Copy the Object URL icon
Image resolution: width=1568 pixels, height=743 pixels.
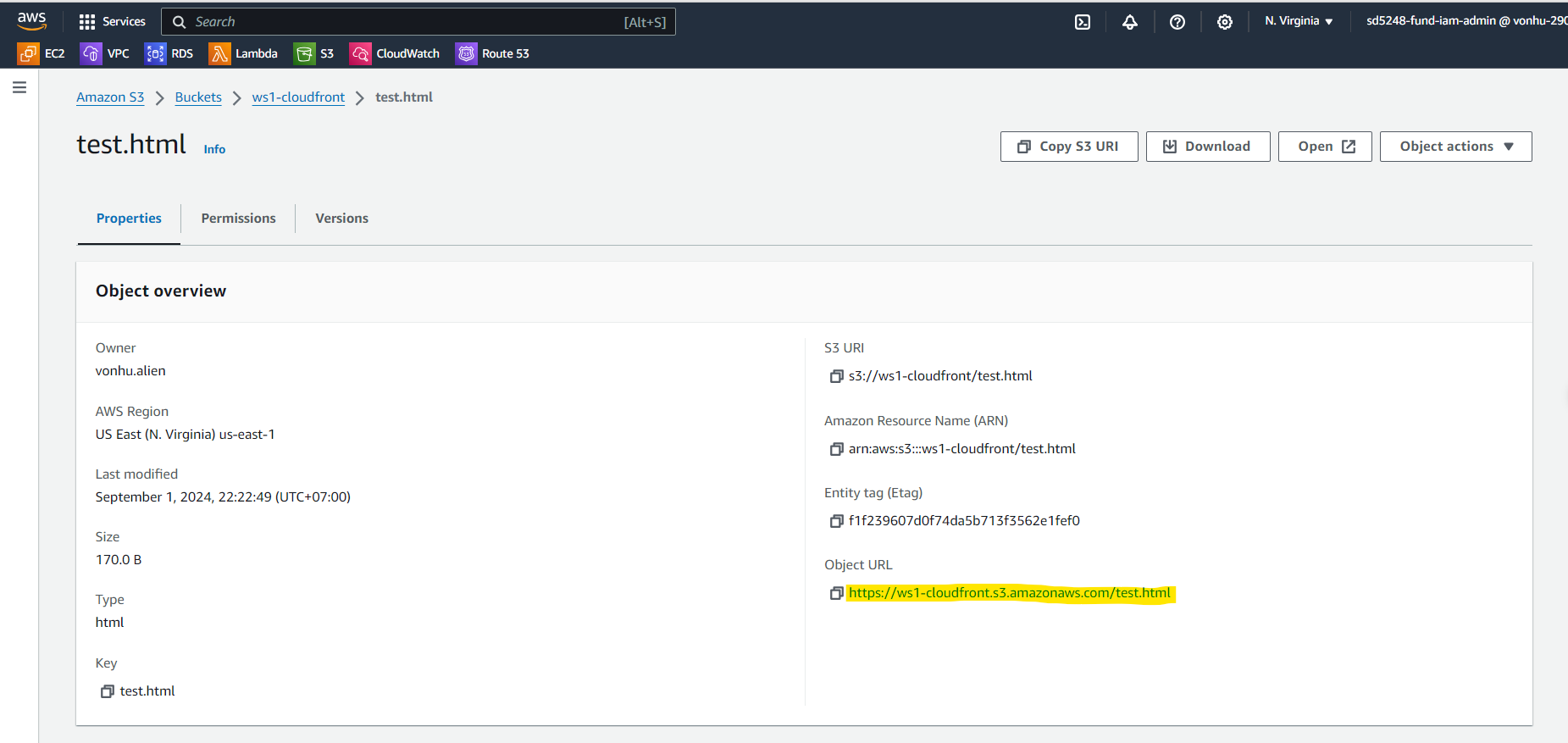click(x=836, y=593)
